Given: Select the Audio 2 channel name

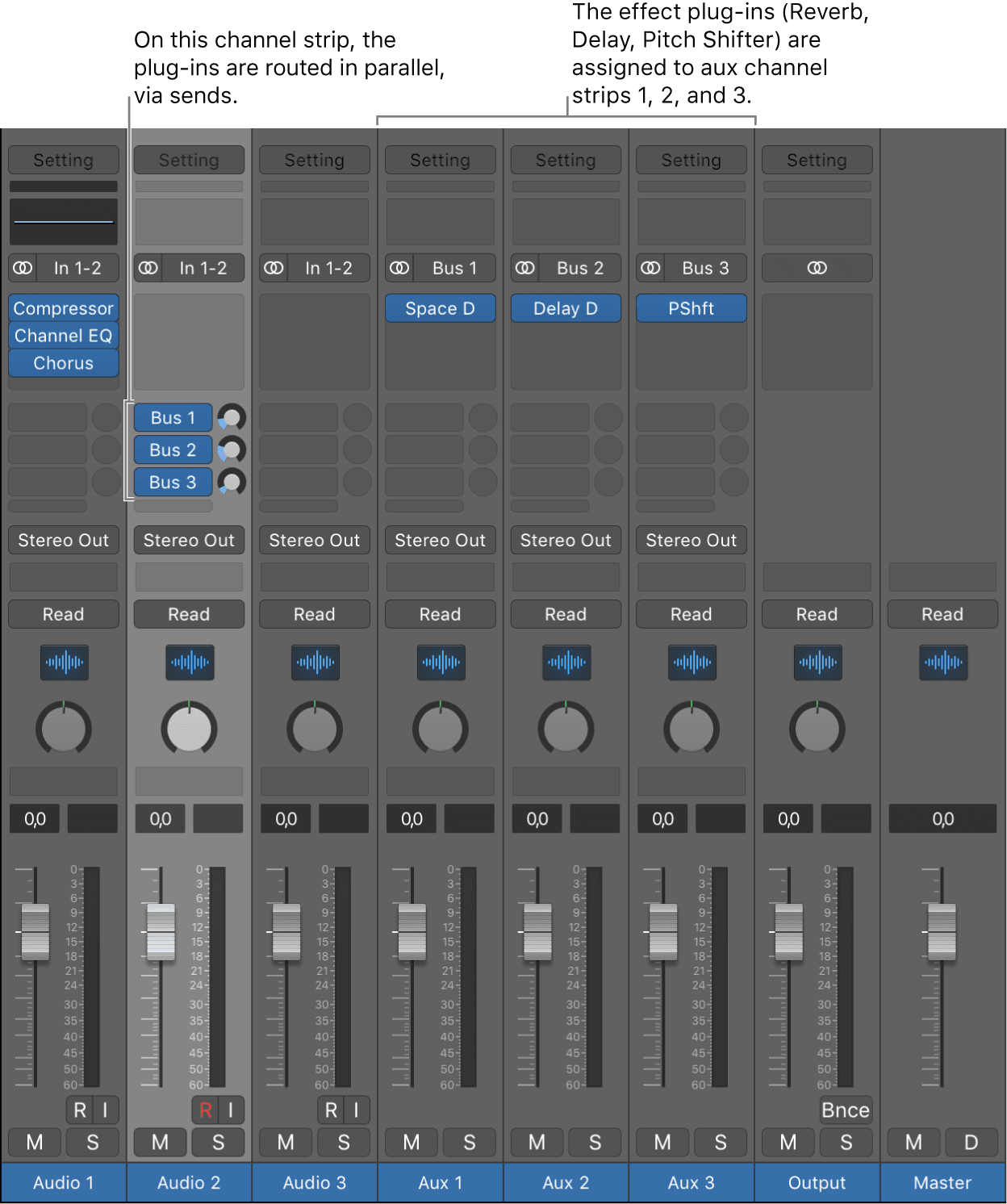Looking at the screenshot, I should (x=190, y=1183).
